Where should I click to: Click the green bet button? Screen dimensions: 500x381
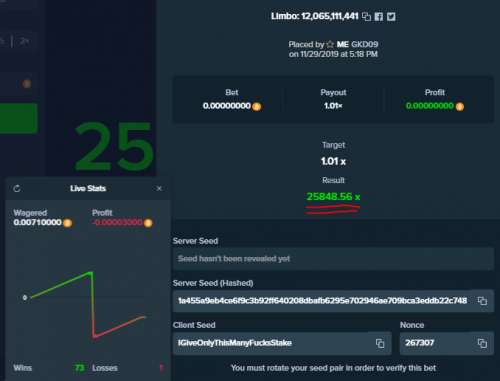point(18,119)
